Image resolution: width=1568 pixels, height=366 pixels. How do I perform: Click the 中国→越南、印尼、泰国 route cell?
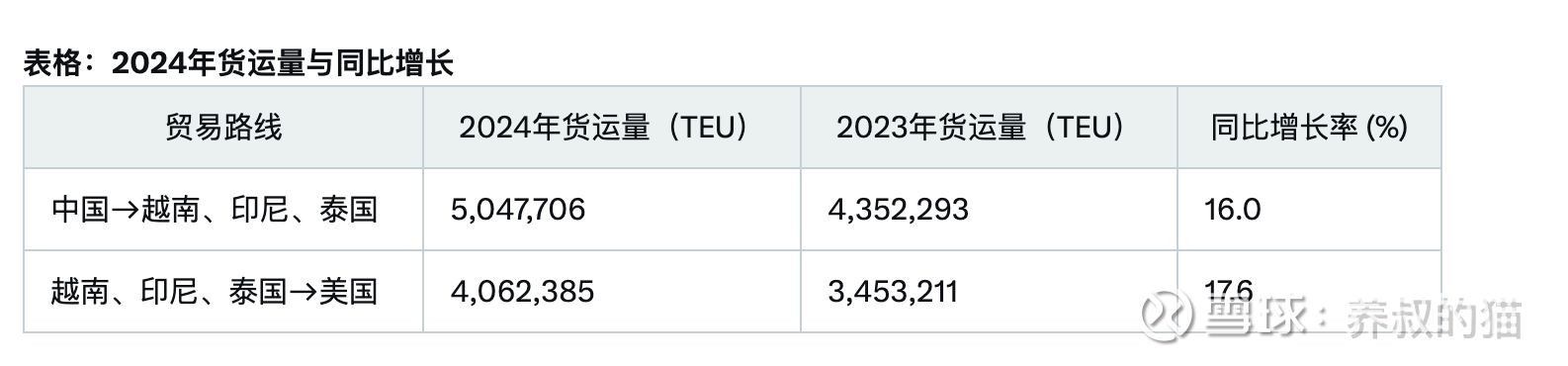pos(223,209)
